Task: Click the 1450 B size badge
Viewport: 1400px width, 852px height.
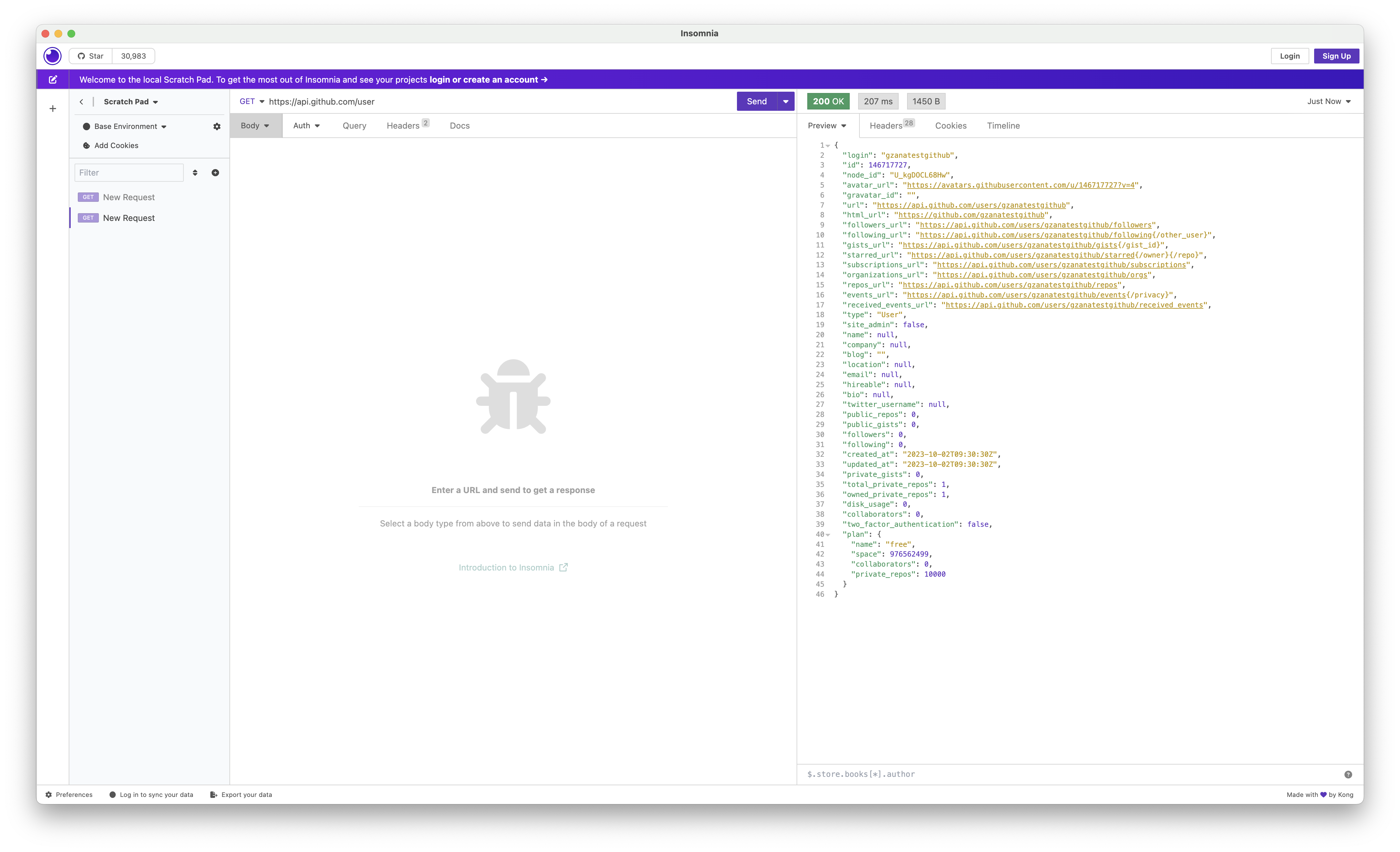Action: (x=926, y=101)
